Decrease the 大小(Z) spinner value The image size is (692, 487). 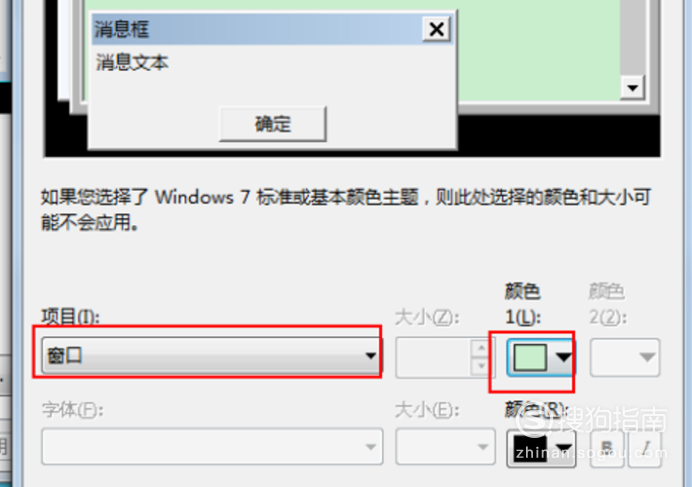(x=481, y=366)
